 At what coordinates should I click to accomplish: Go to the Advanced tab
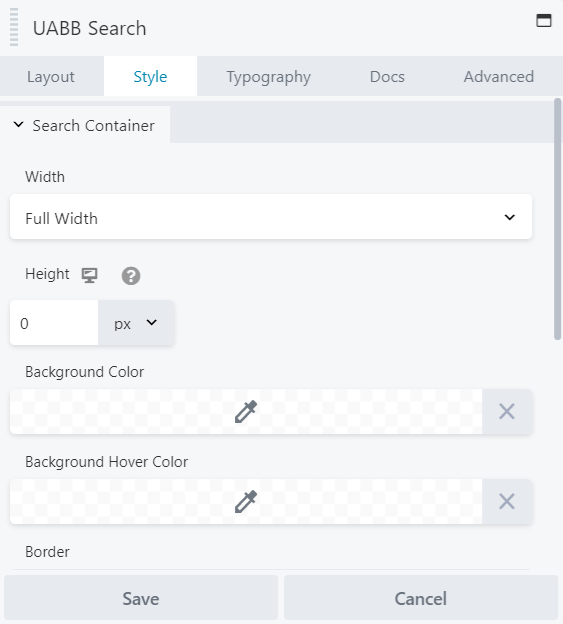tap(499, 76)
